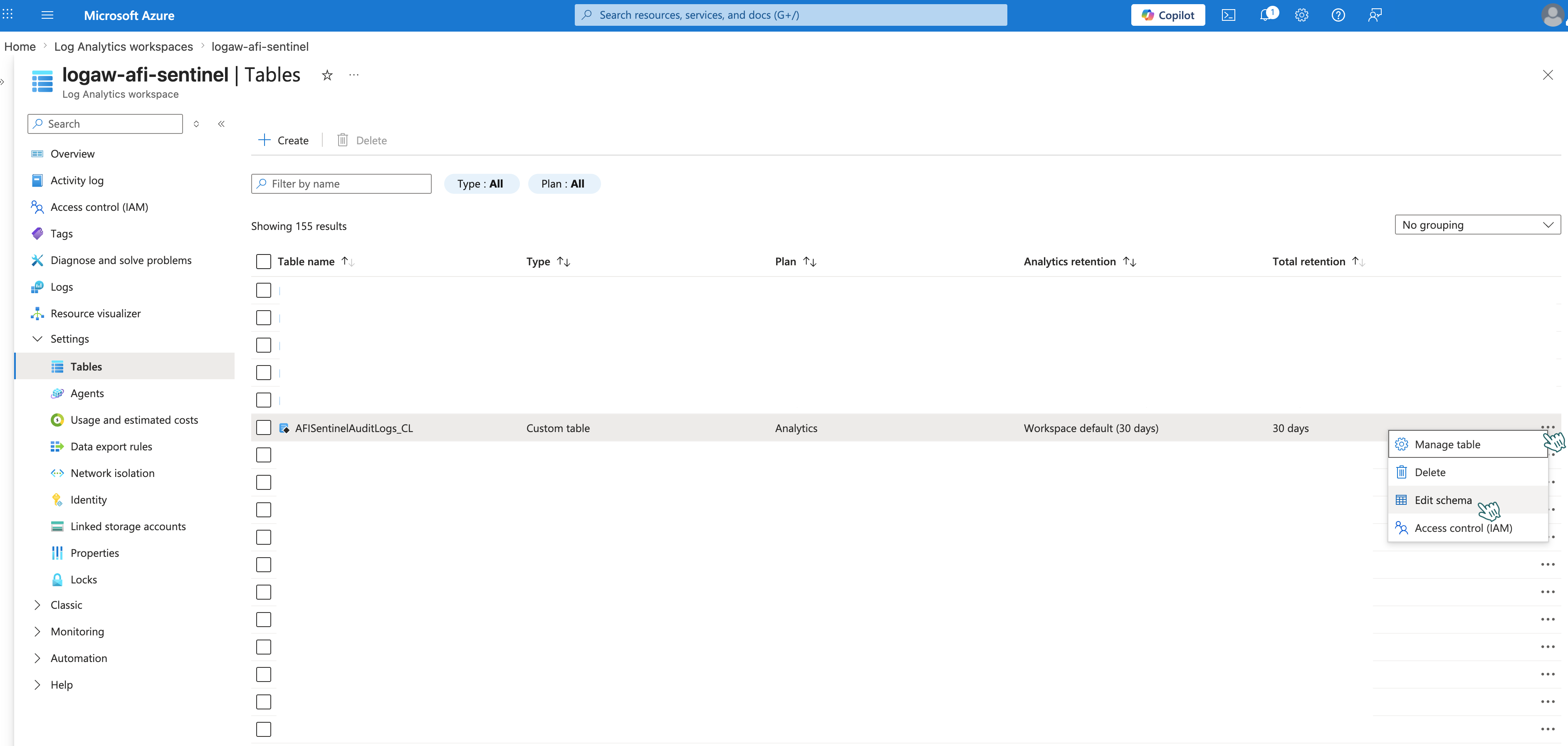This screenshot has width=1568, height=746.
Task: Expand the Automation section
Action: click(37, 658)
